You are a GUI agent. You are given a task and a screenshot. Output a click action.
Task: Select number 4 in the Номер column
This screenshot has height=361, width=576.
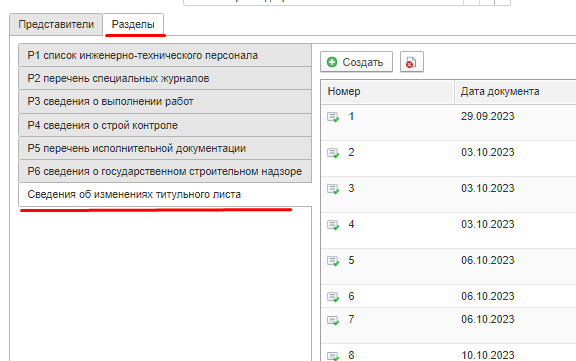(x=351, y=224)
